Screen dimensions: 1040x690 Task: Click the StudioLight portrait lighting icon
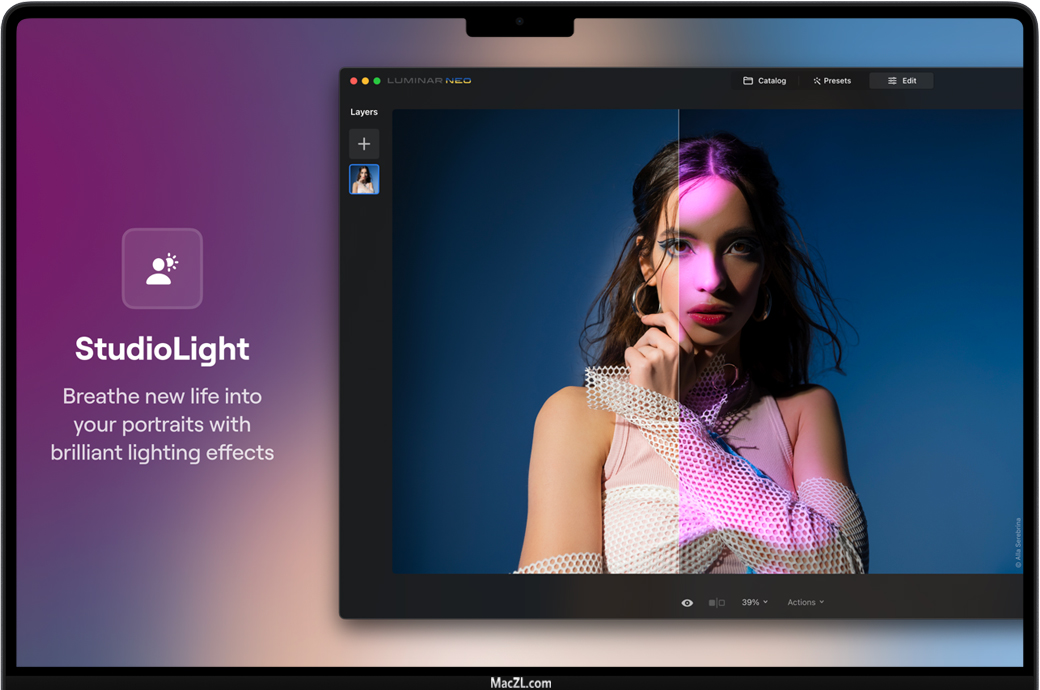coord(162,268)
